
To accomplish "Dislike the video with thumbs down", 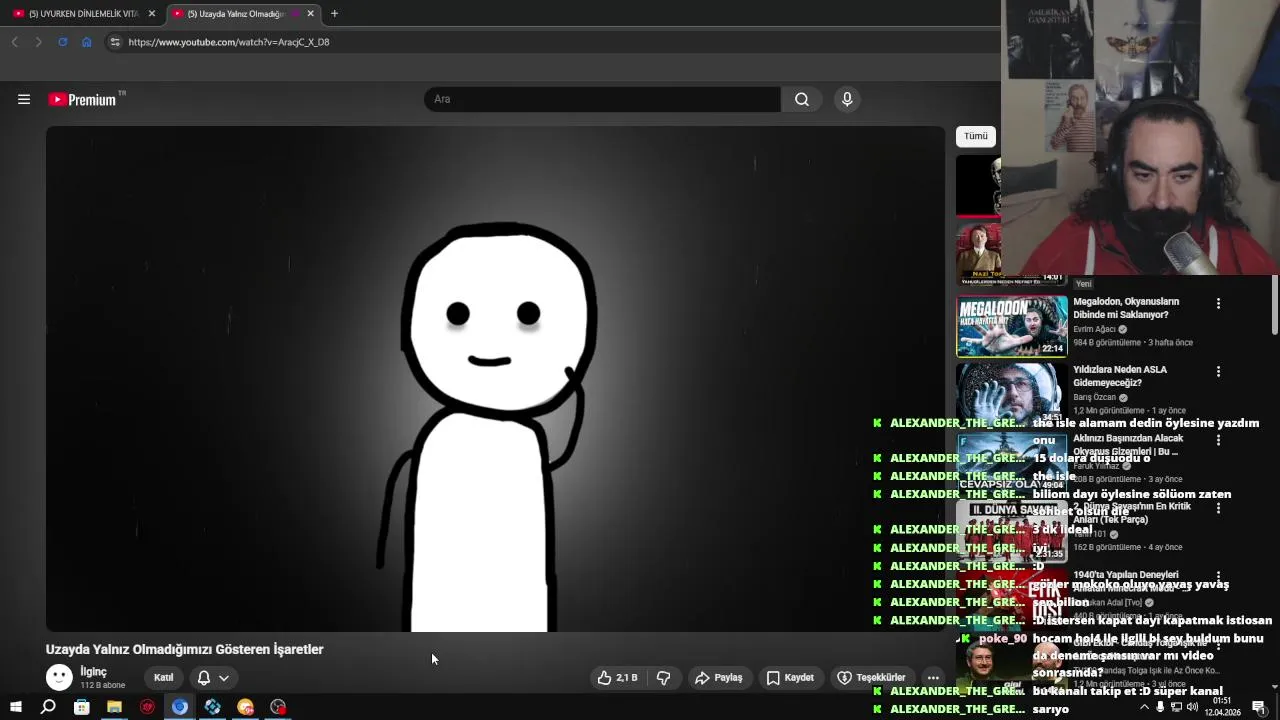I will (x=663, y=678).
